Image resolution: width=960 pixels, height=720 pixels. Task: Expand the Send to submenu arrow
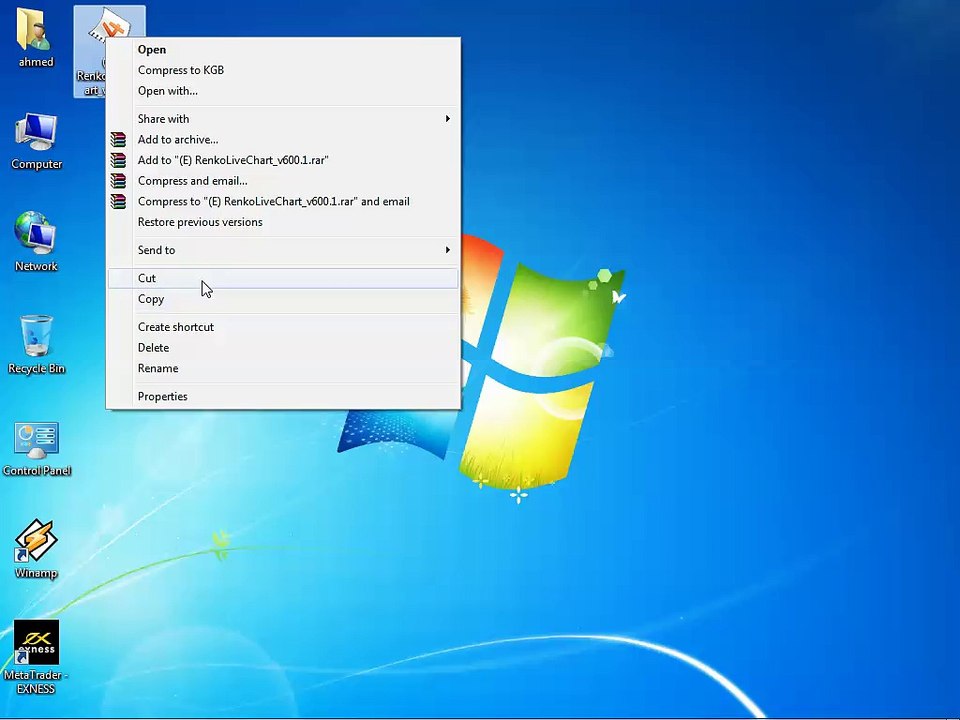pyautogui.click(x=448, y=250)
